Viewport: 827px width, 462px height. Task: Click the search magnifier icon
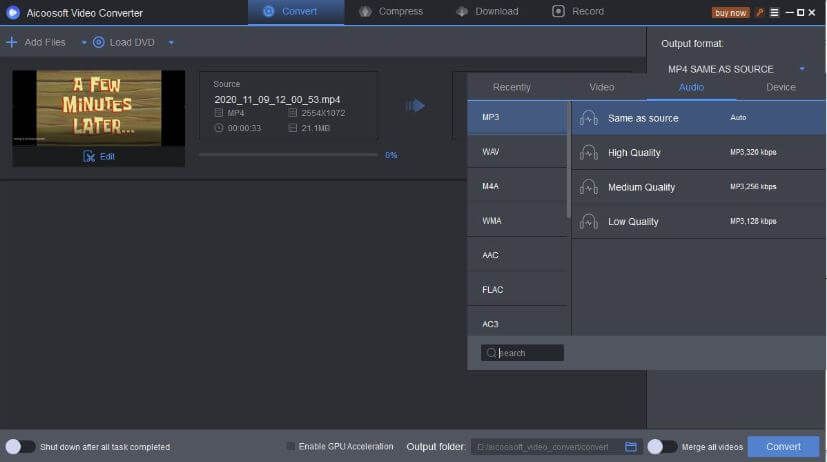click(x=491, y=353)
